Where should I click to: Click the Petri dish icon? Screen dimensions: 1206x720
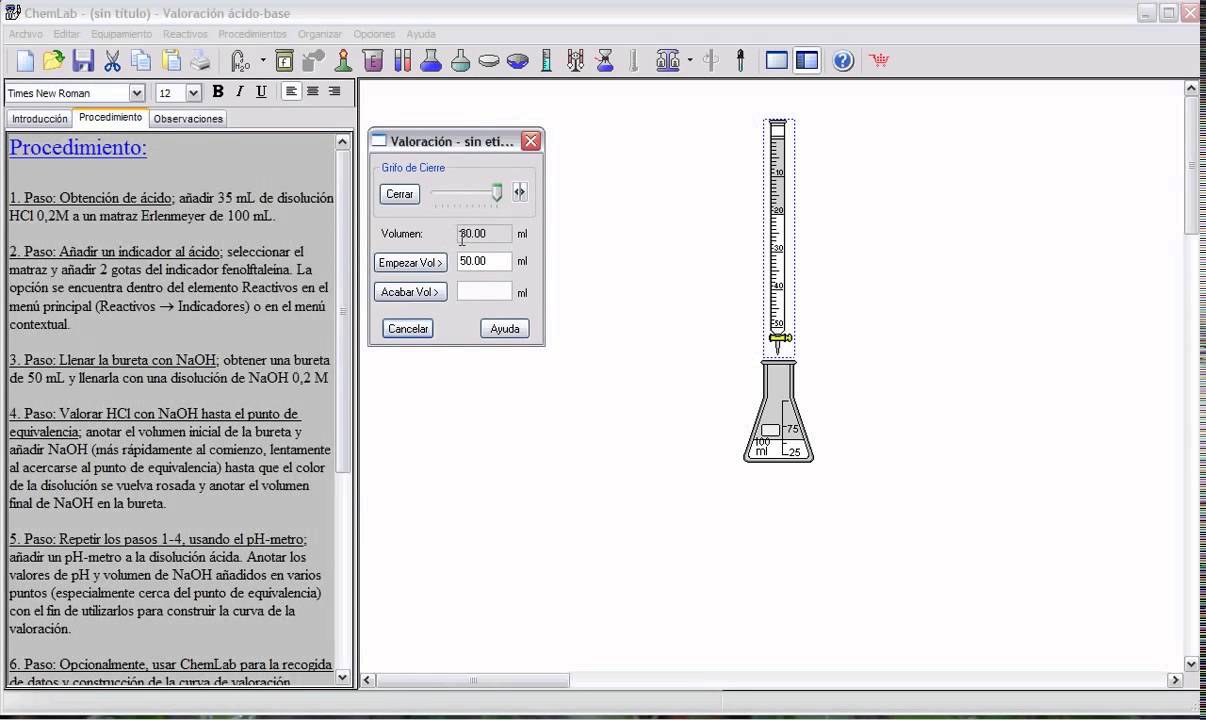click(489, 61)
